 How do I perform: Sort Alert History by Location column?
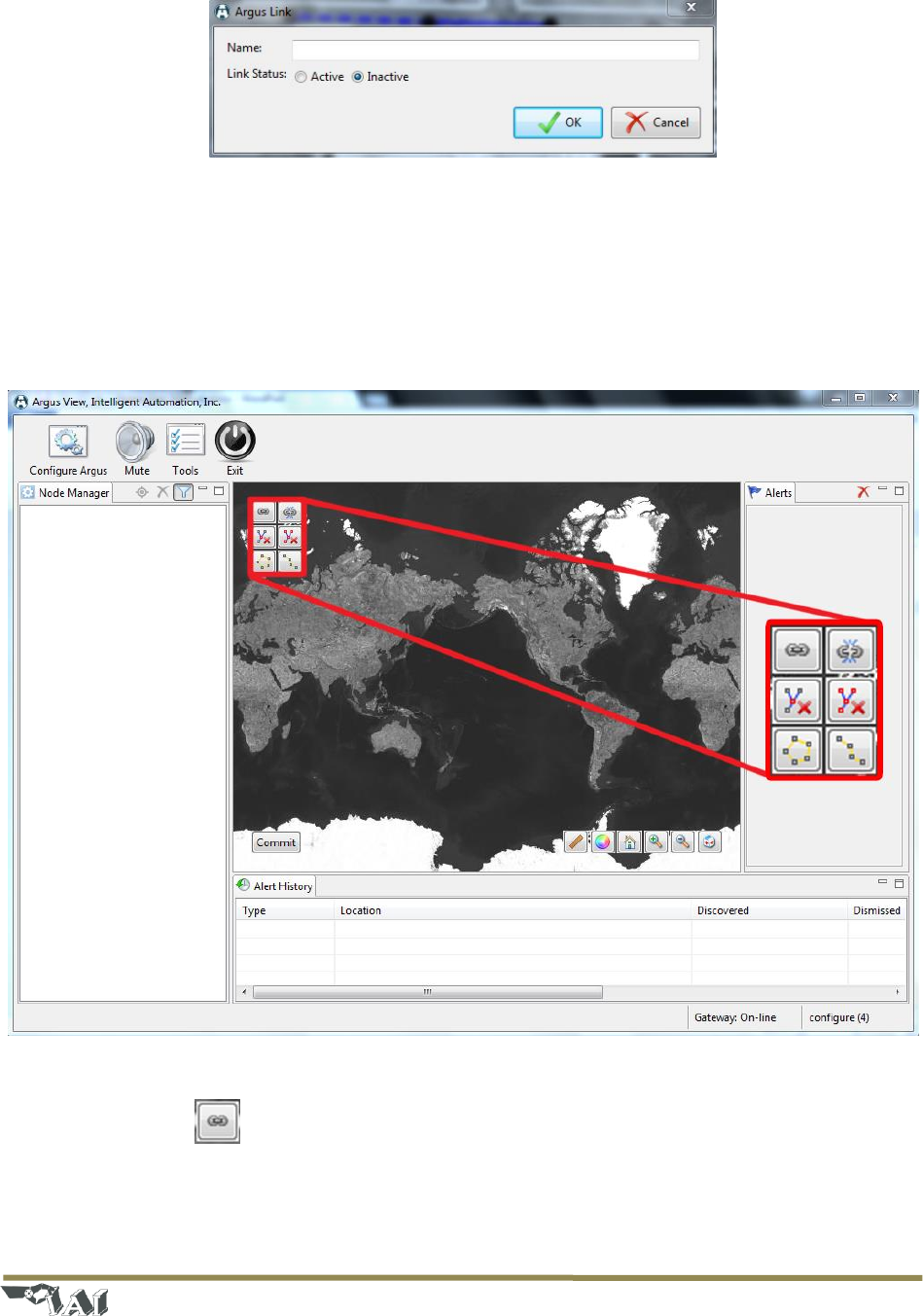pyautogui.click(x=513, y=910)
